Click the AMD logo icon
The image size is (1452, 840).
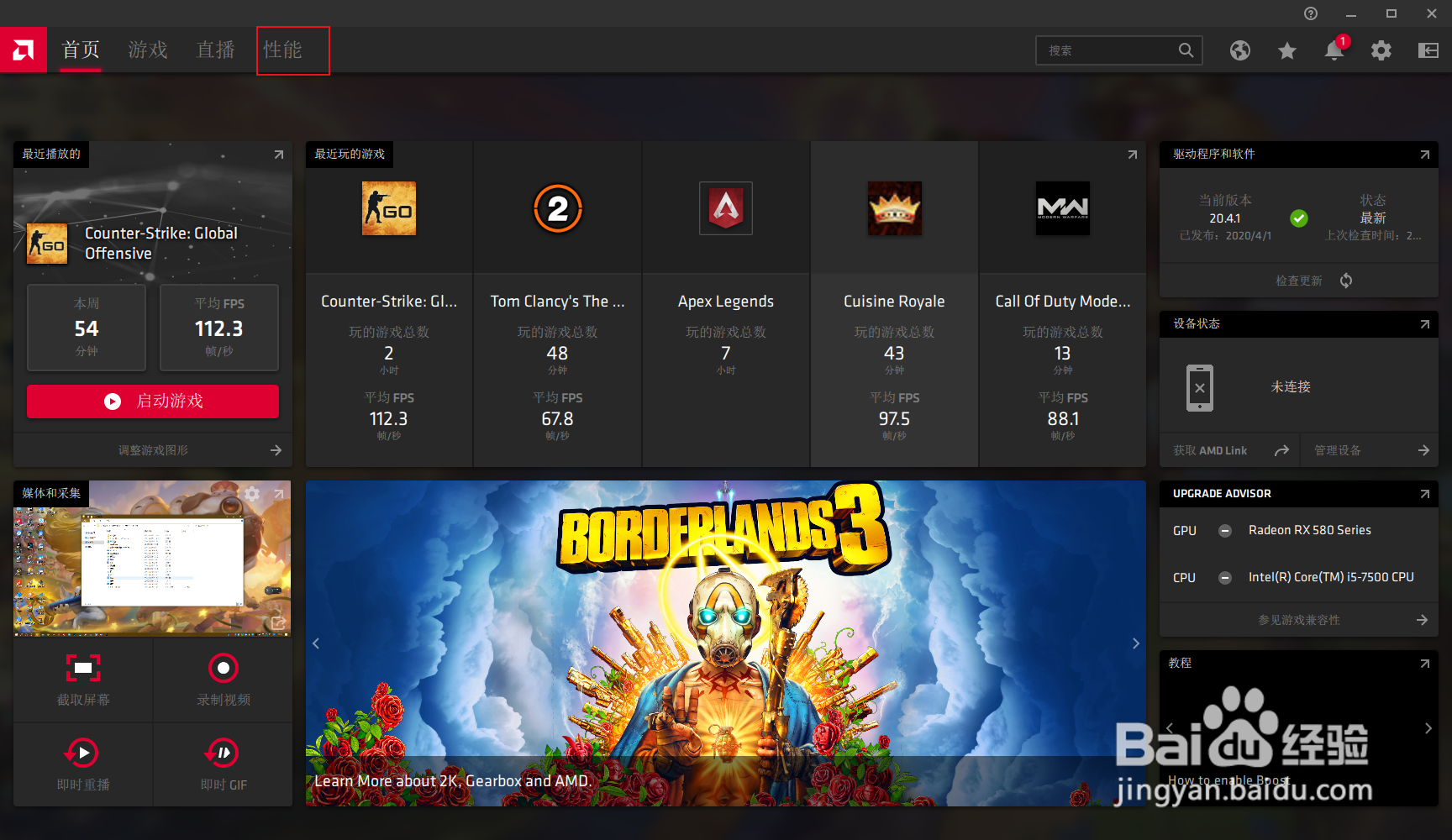[24, 50]
